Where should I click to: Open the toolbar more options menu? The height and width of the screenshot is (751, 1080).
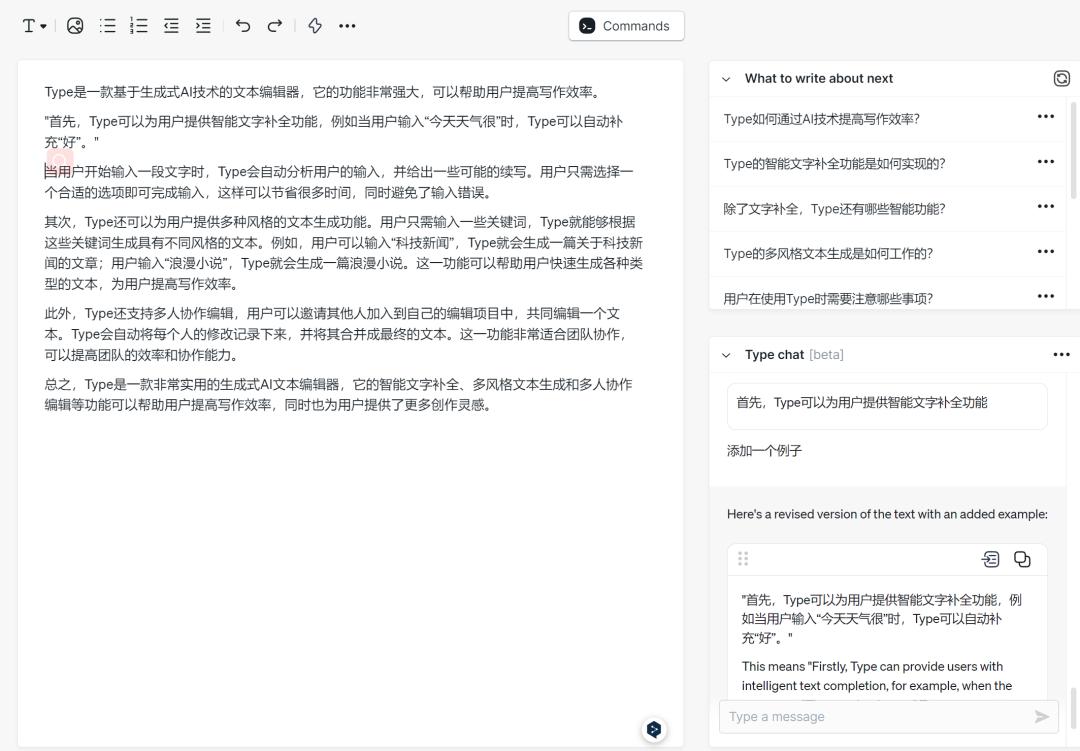(x=347, y=26)
